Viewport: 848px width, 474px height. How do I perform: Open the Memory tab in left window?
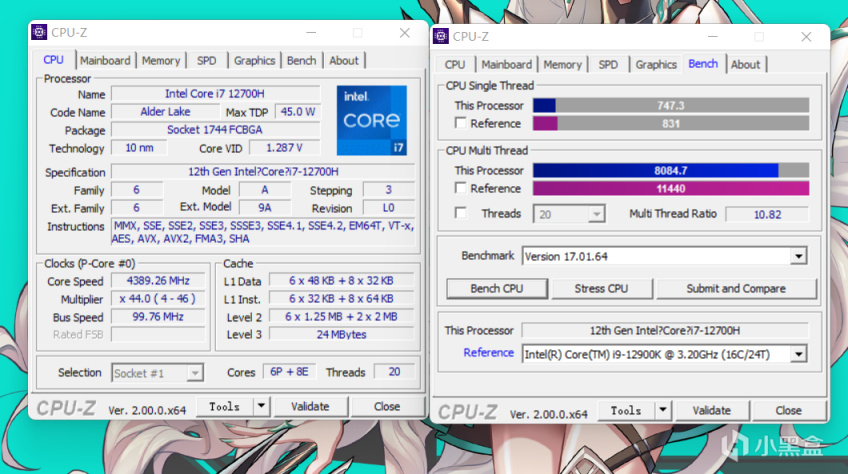pyautogui.click(x=161, y=61)
